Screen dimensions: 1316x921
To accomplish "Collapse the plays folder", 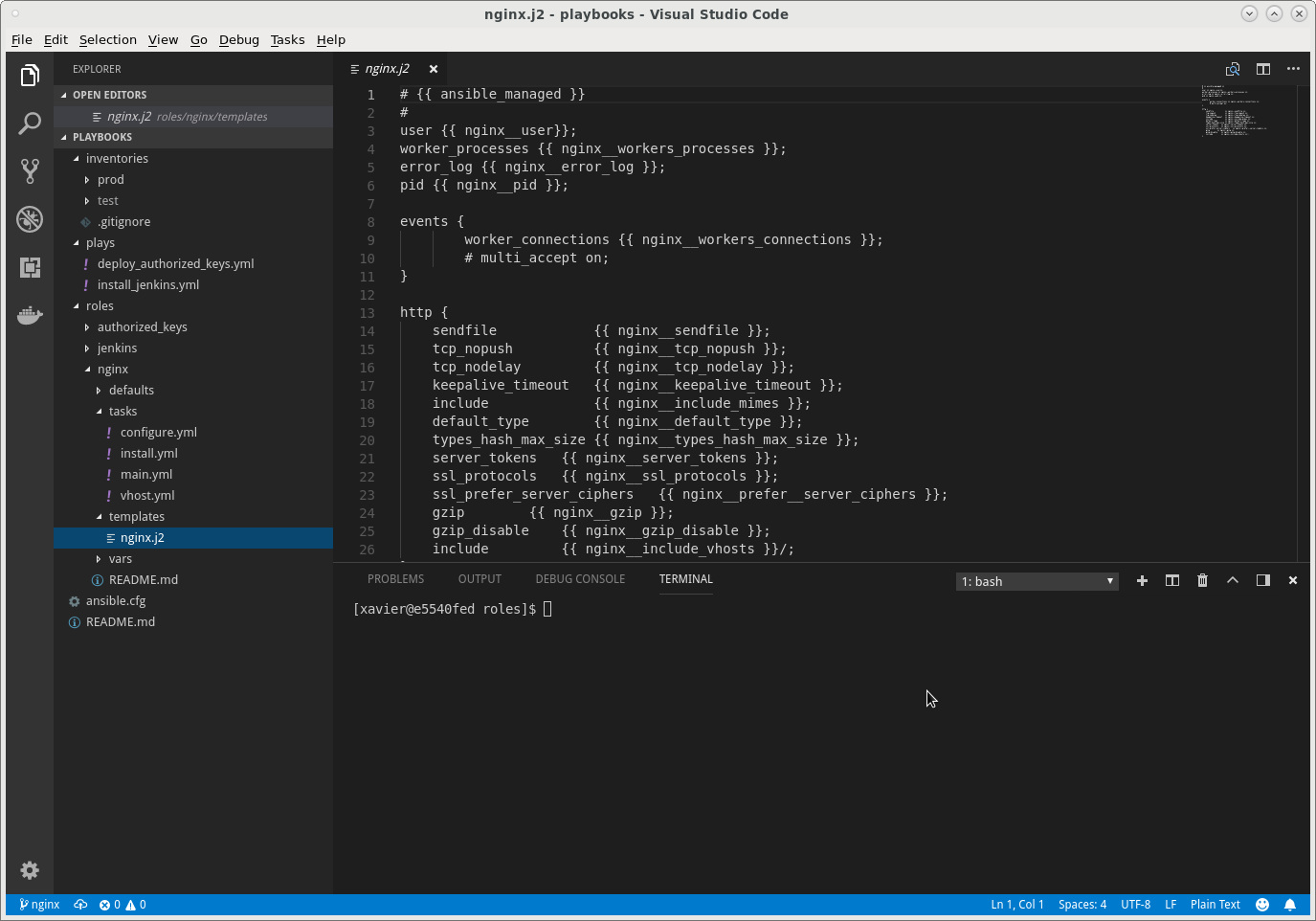I will 193,243.
